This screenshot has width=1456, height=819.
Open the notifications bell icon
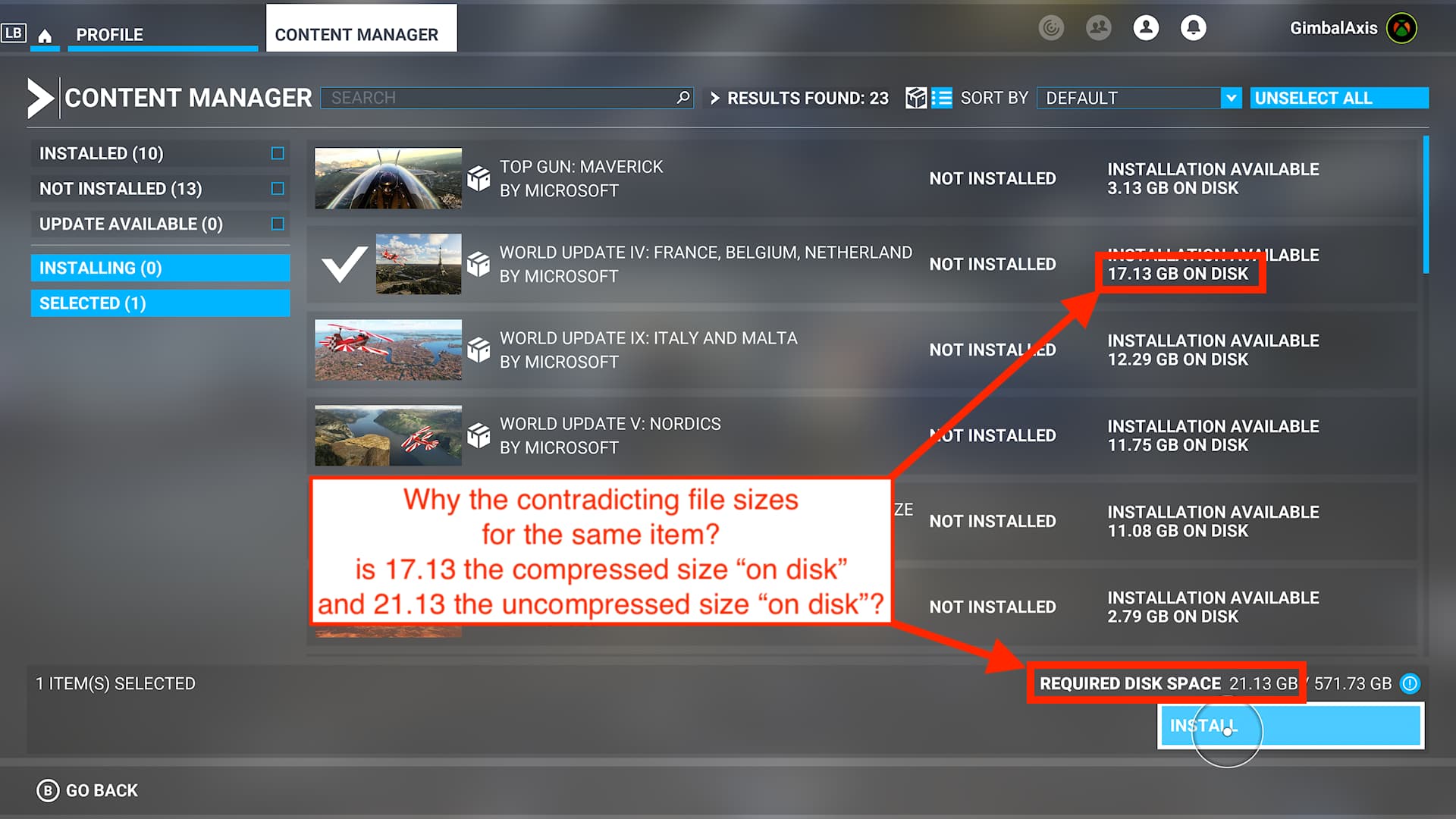coord(1193,28)
